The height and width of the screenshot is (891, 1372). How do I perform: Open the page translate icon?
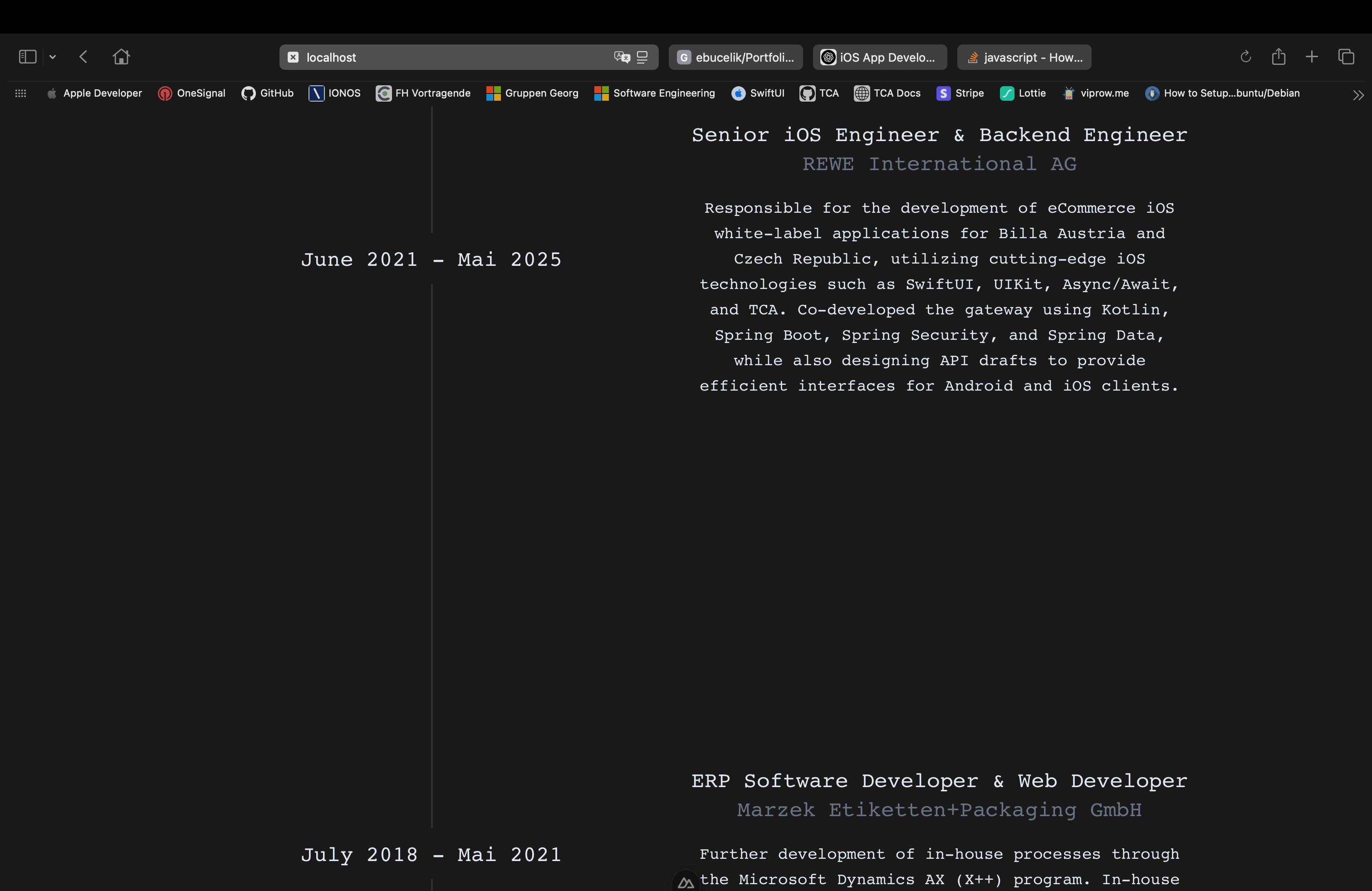pos(622,57)
